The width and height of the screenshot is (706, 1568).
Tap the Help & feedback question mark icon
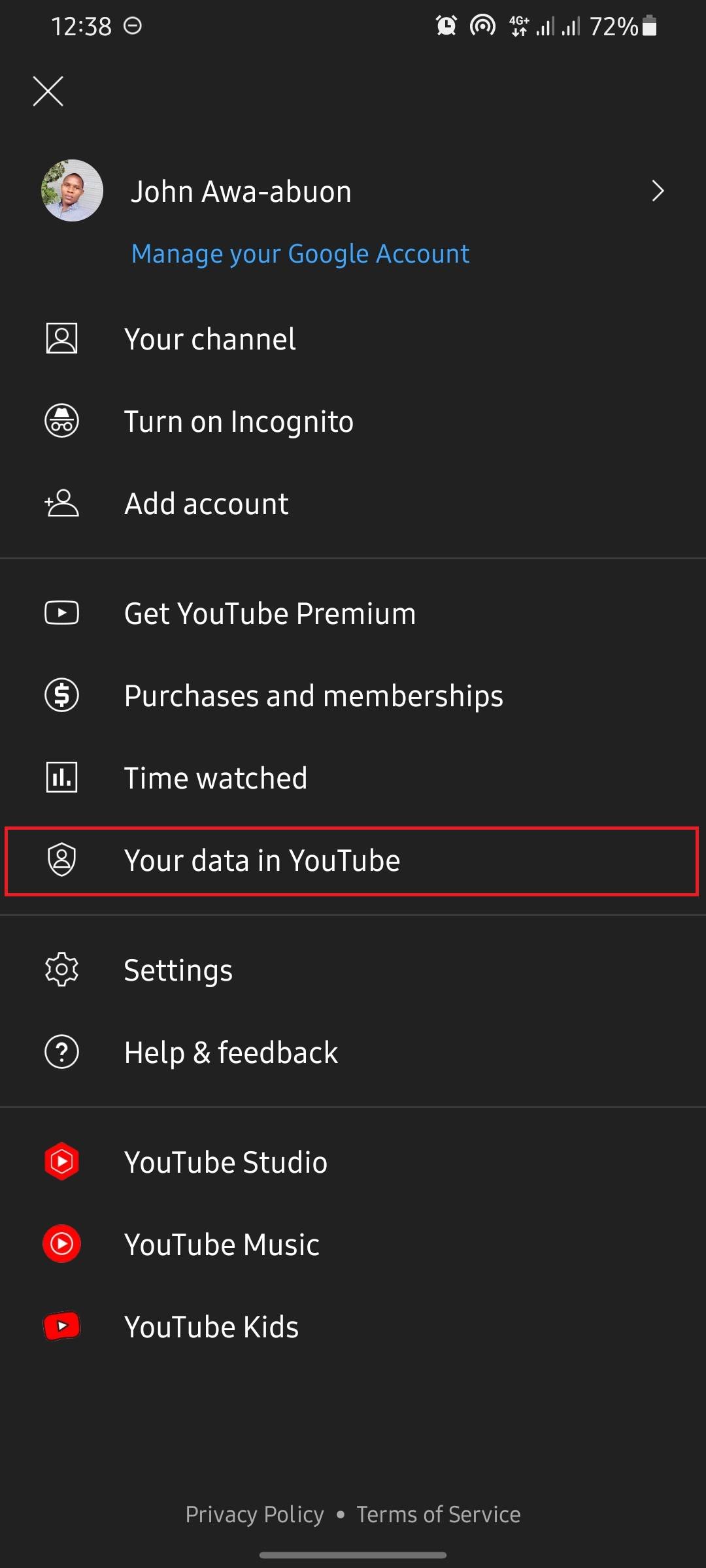pos(62,1052)
